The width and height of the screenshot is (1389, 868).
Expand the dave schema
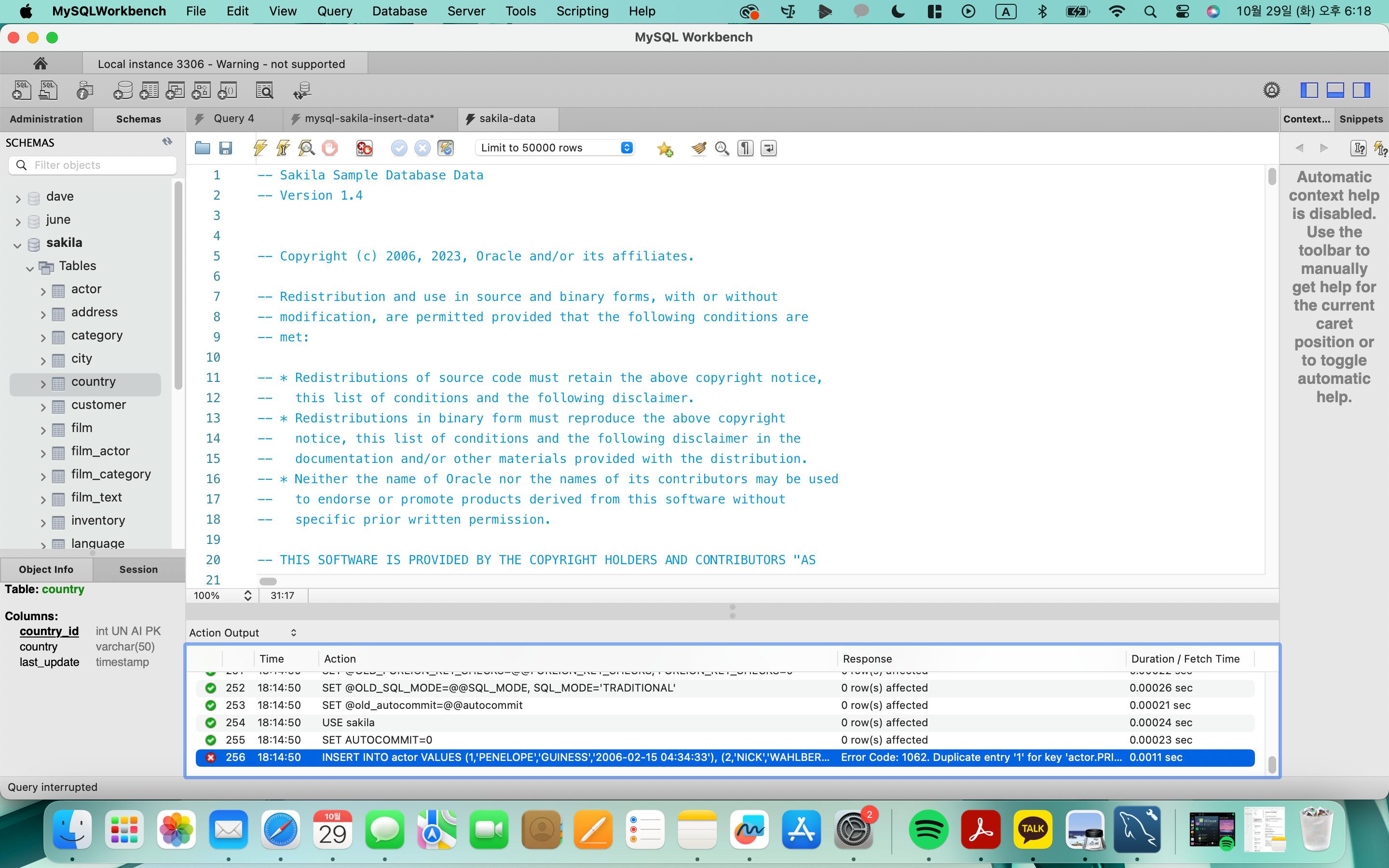18,199
